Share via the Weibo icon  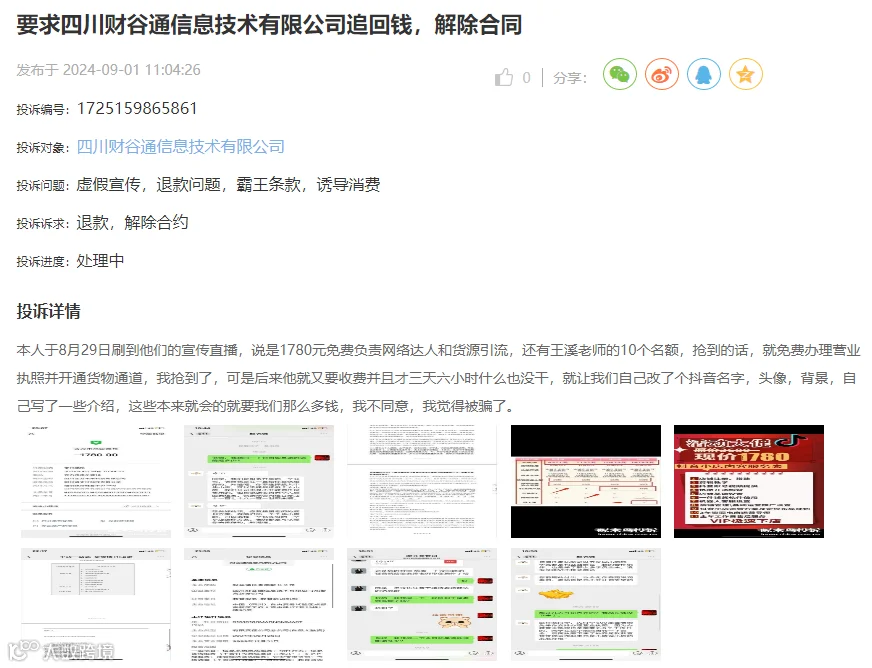(x=662, y=74)
